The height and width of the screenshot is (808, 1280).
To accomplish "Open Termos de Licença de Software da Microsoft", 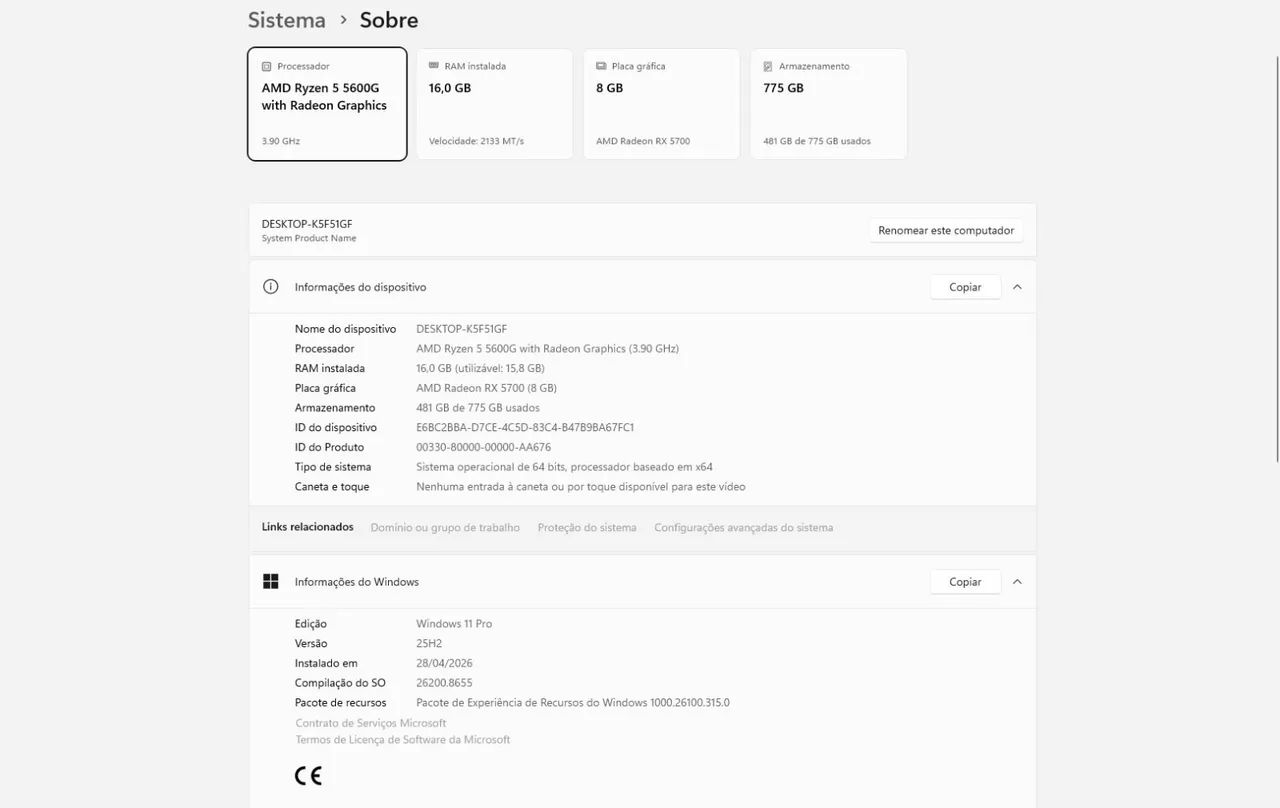I will pyautogui.click(x=403, y=740).
